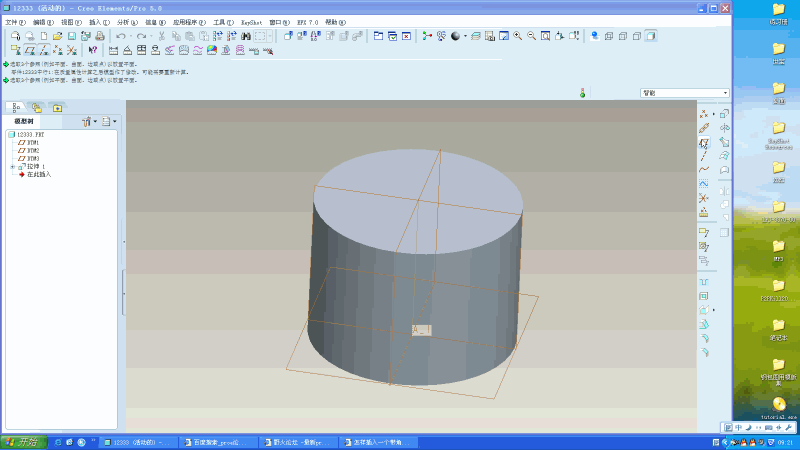800x450 pixels.
Task: Click the Zoom In magnifier
Action: [x=517, y=36]
